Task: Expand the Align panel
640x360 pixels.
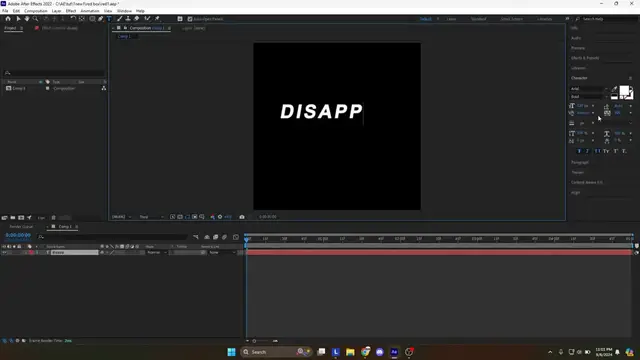Action: click(x=575, y=192)
